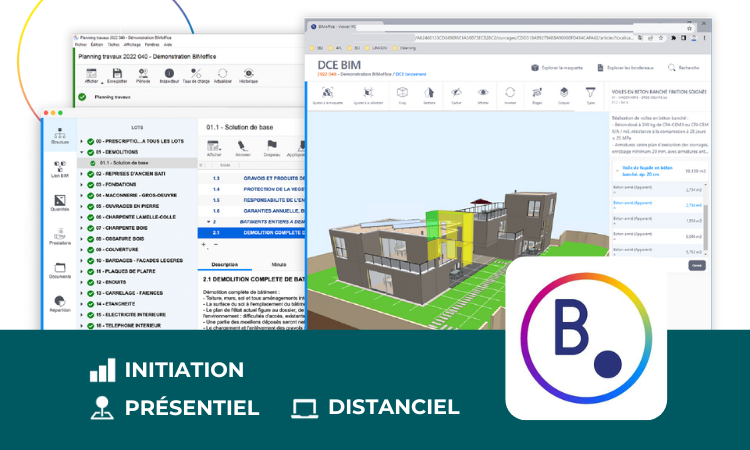Viewport: 750px width, 450px height.
Task: Click the Drapeau flag tool
Action: point(272,148)
